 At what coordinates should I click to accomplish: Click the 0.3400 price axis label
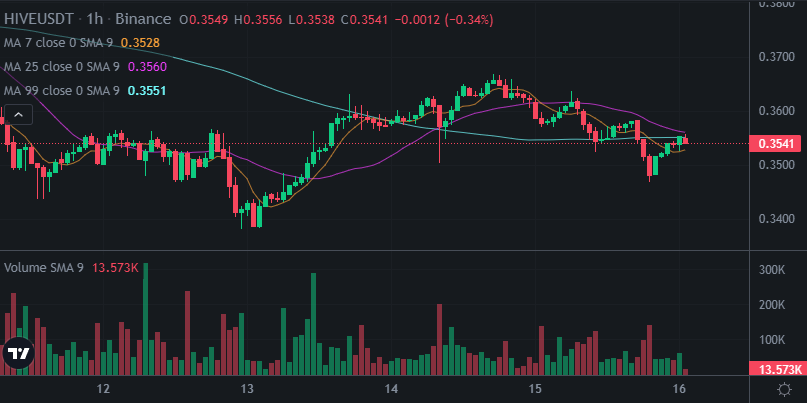[776, 219]
